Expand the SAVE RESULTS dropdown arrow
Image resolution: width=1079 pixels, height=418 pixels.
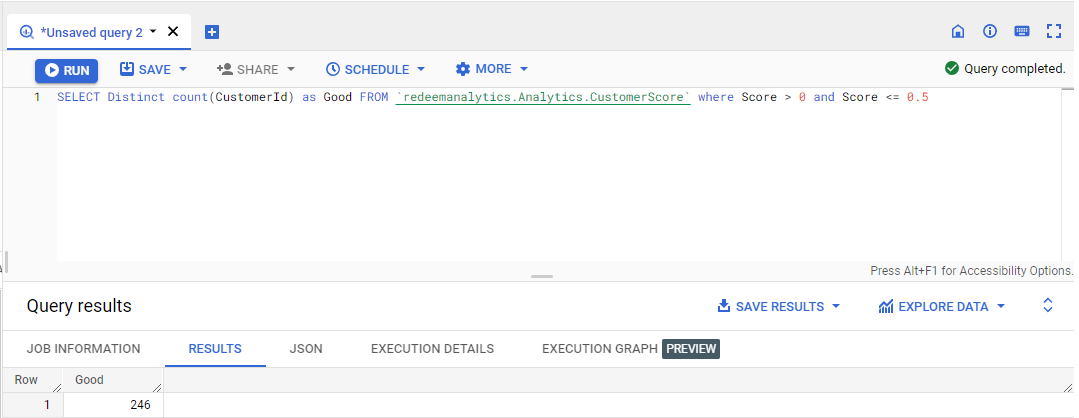[835, 306]
